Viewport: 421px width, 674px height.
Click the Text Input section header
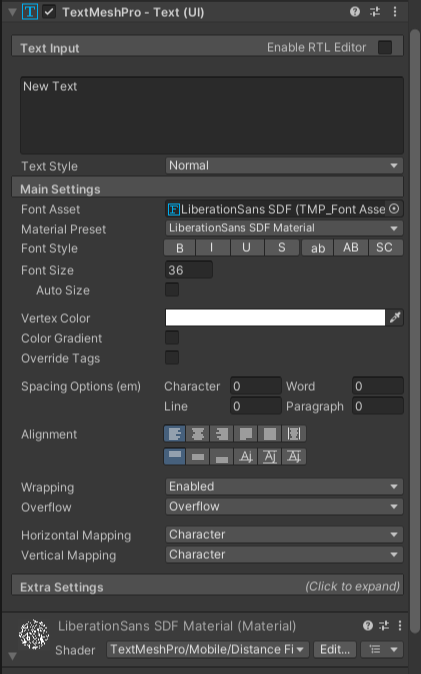tap(207, 47)
